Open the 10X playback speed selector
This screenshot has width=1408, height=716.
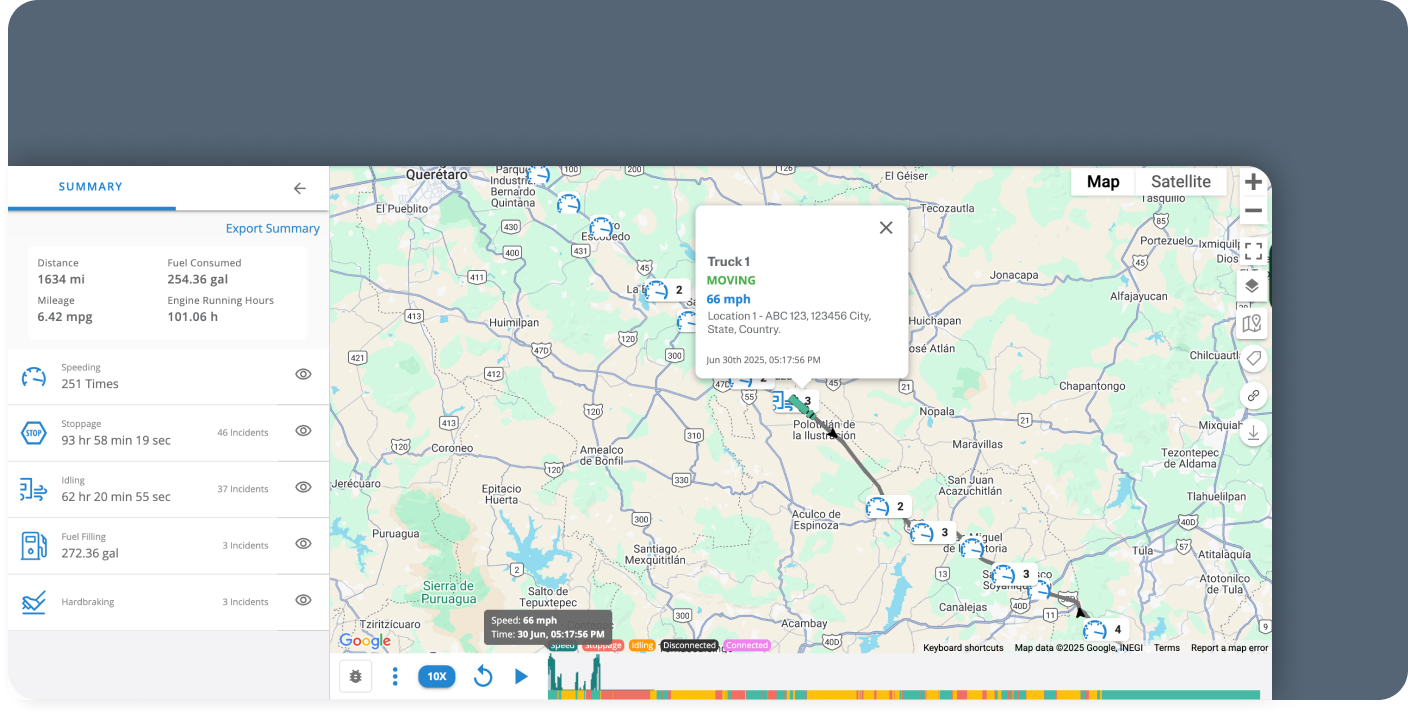[x=436, y=677]
